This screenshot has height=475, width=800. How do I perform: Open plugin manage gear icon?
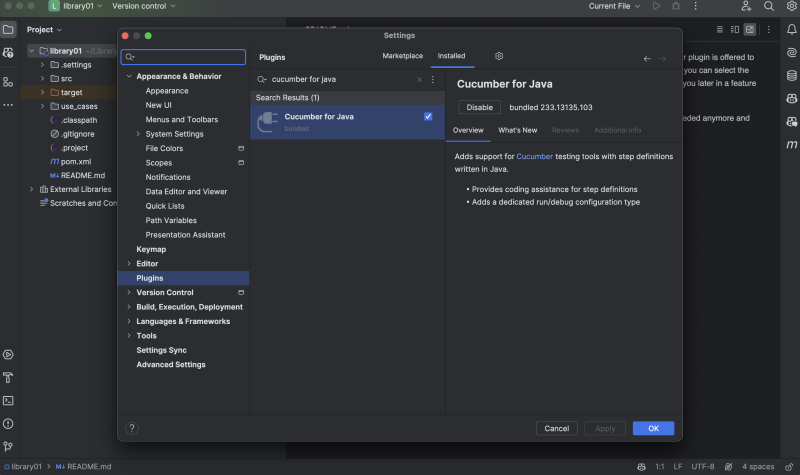coord(499,56)
